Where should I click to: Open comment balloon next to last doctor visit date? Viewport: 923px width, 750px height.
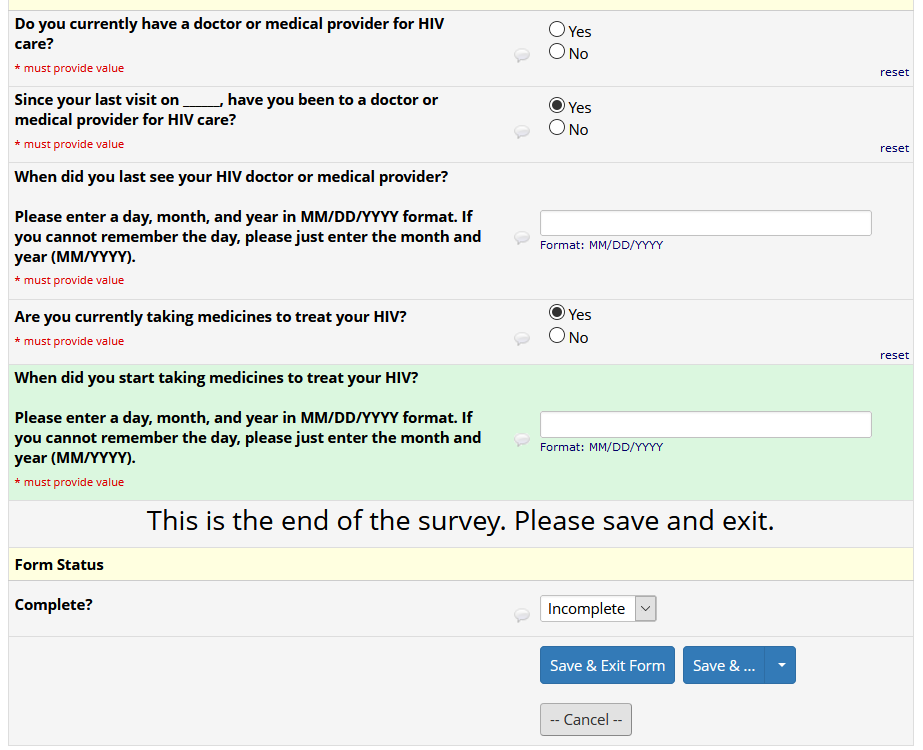coord(522,238)
